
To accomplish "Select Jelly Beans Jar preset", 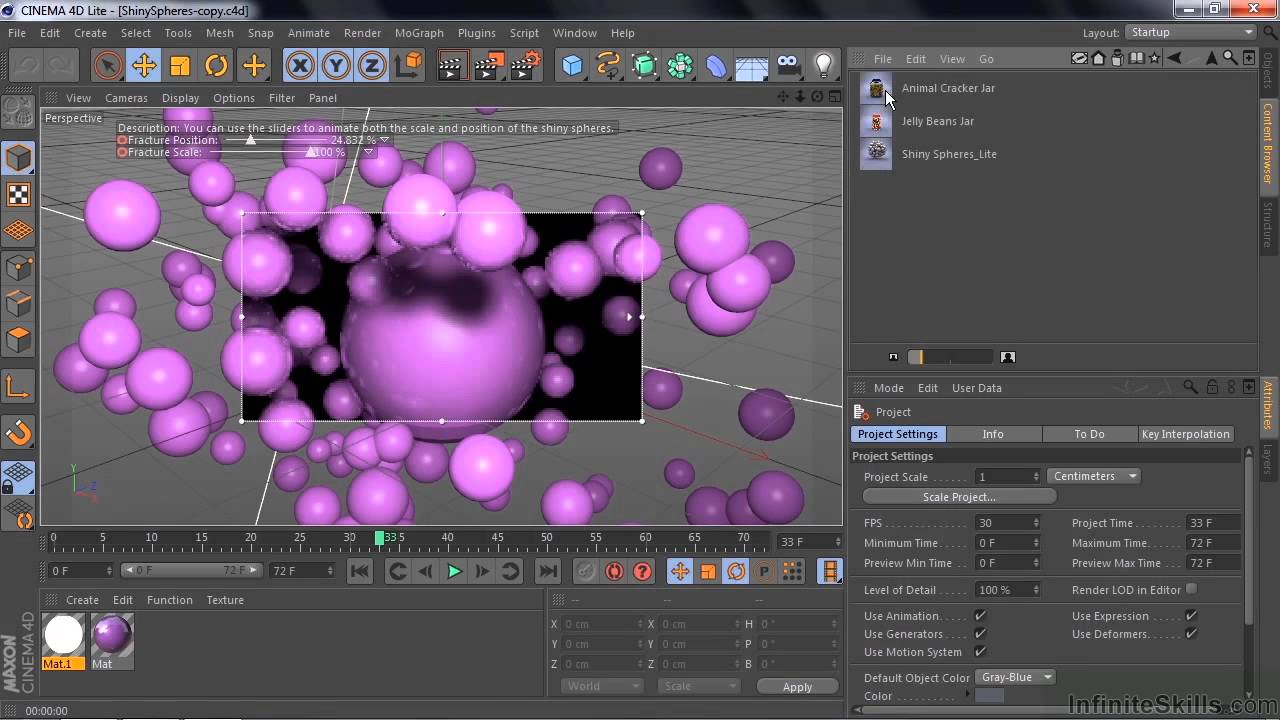I will [937, 121].
